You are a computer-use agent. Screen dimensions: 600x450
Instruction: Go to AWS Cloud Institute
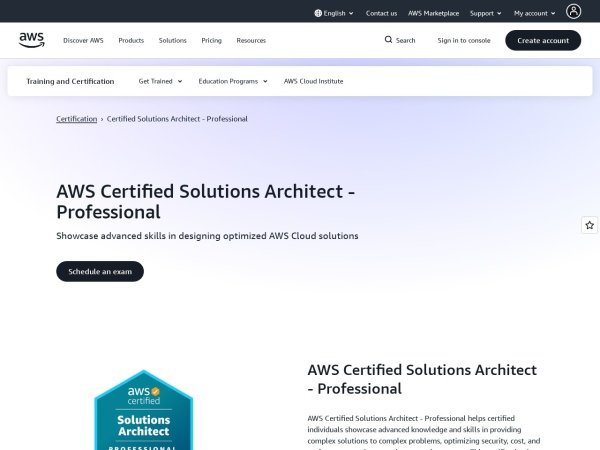(313, 81)
